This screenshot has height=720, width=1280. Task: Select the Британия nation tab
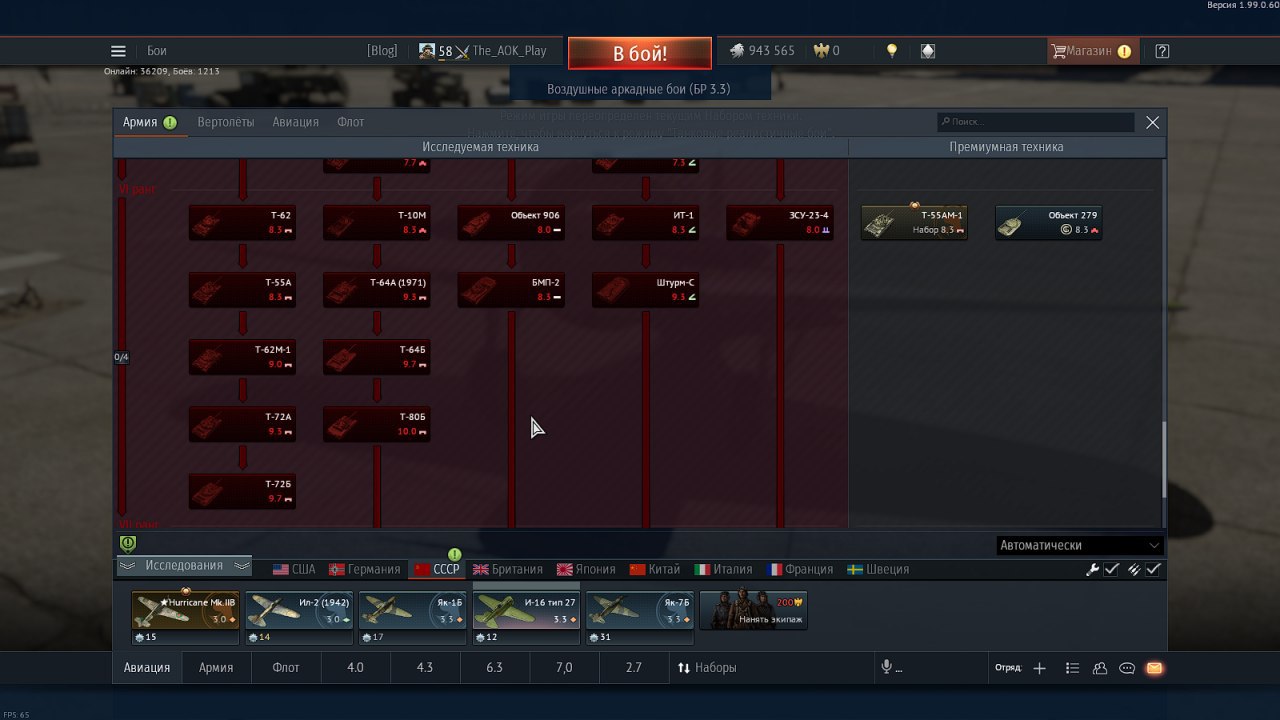pyautogui.click(x=508, y=569)
